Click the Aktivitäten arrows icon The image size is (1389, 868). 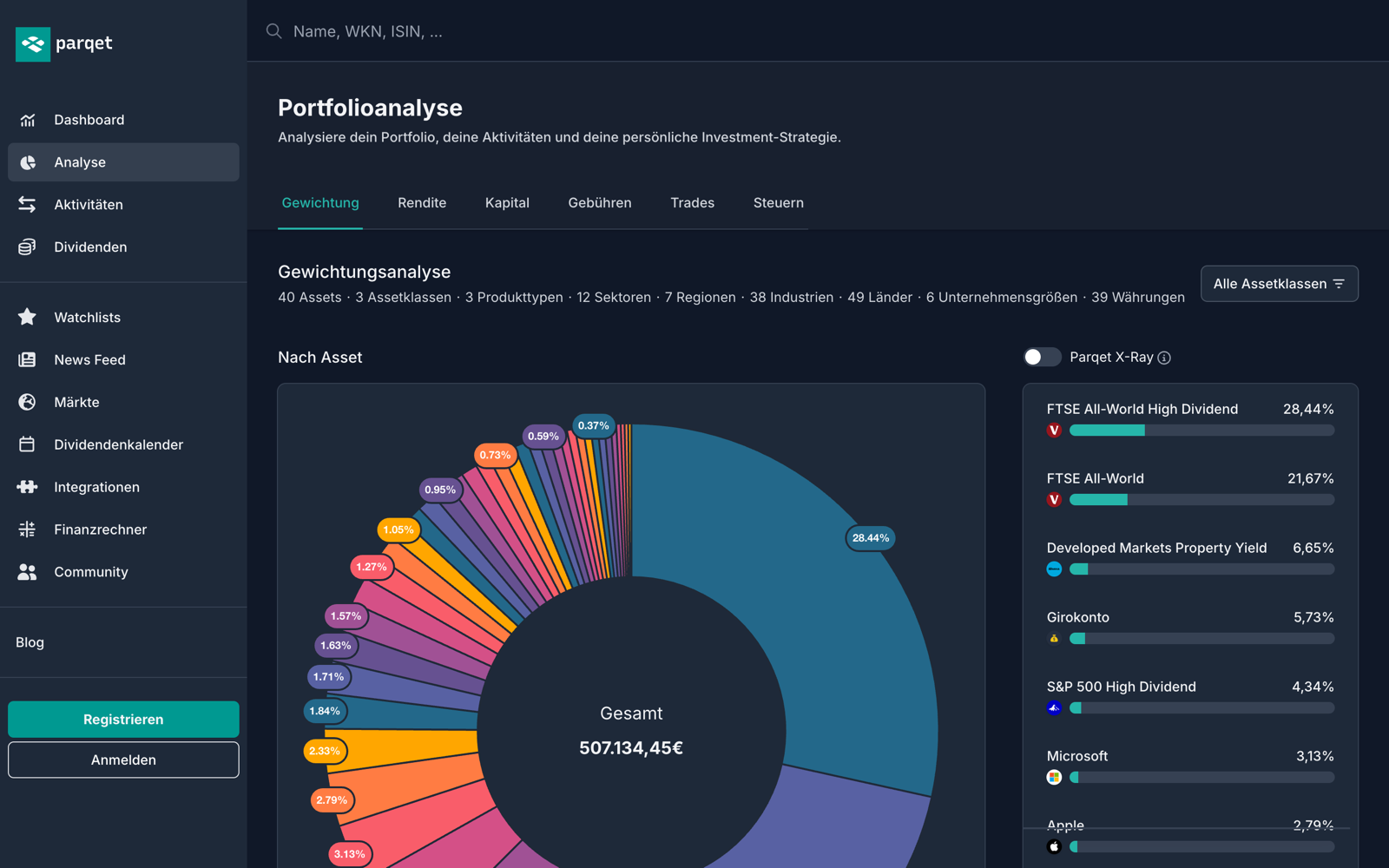tap(28, 205)
